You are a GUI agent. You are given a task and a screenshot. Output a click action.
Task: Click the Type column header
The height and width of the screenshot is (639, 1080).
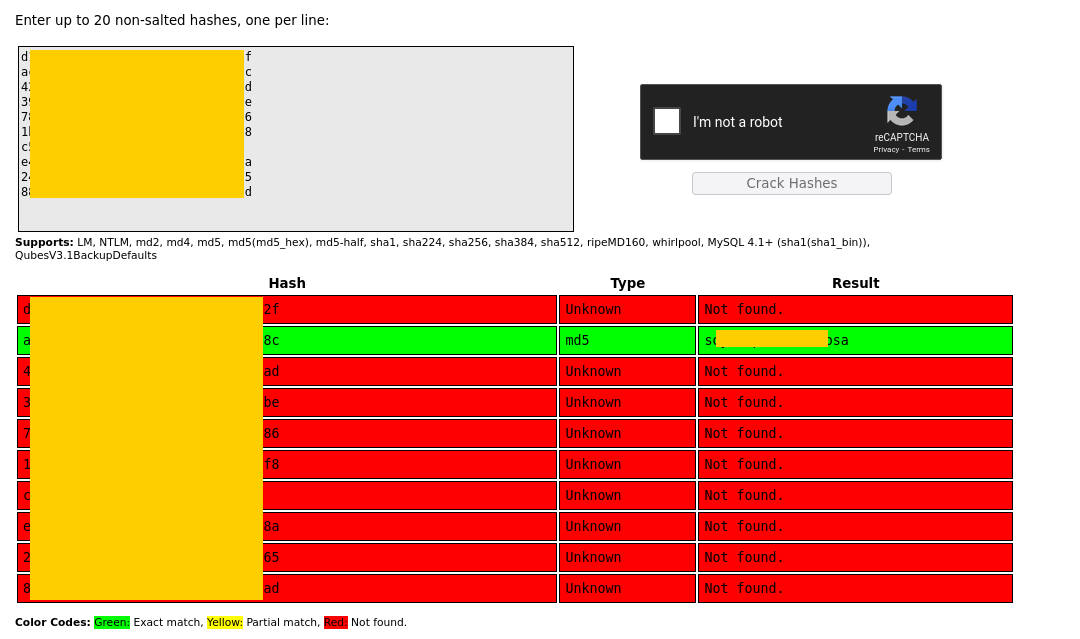point(627,283)
